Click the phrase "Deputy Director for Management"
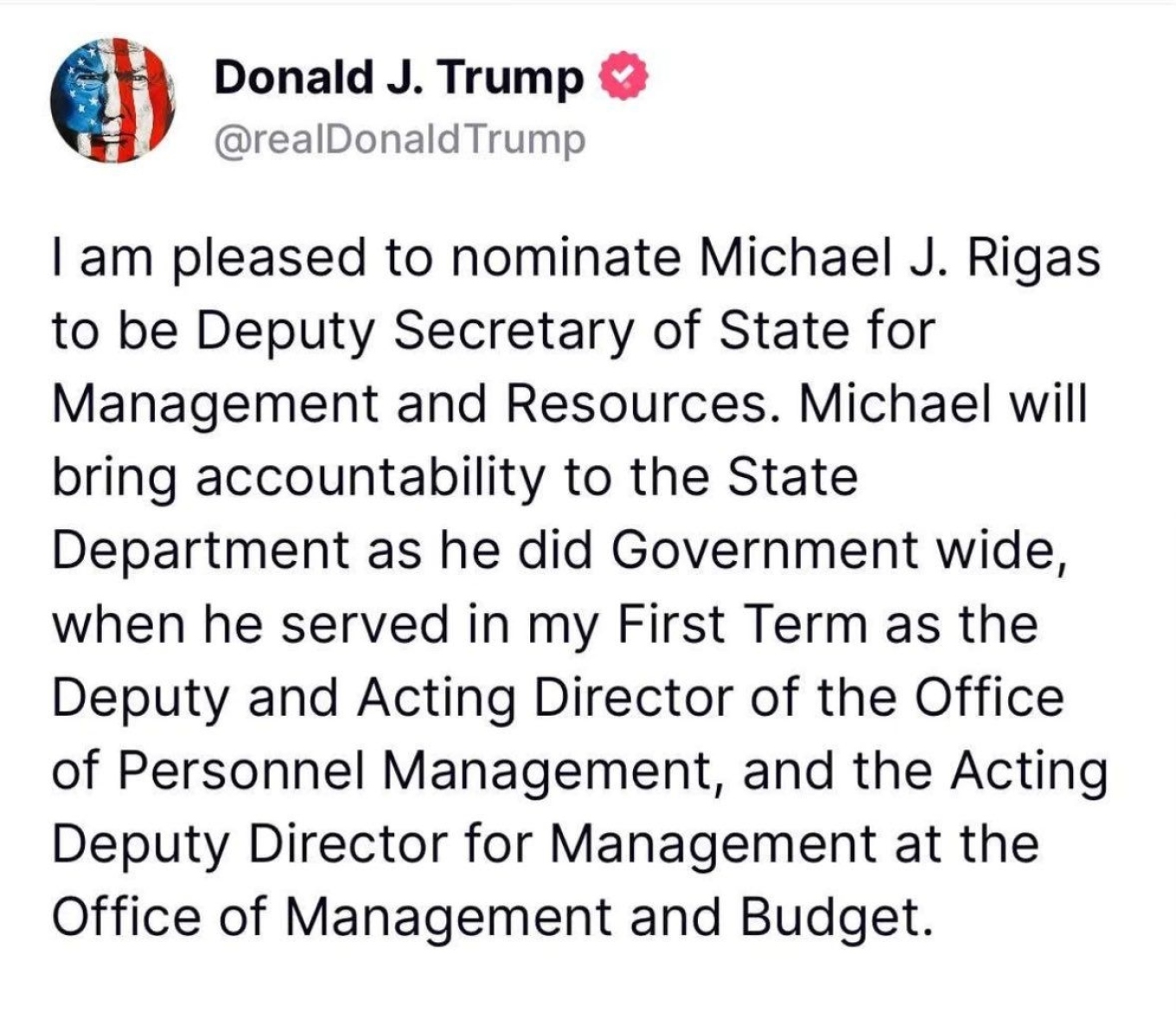This screenshot has height=1013, width=1176. point(464,844)
